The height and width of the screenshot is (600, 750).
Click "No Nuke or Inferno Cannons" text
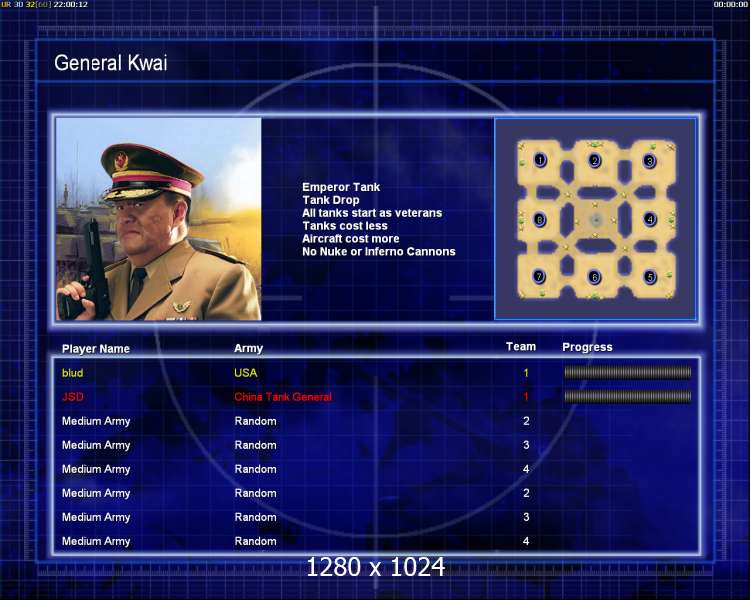[379, 252]
